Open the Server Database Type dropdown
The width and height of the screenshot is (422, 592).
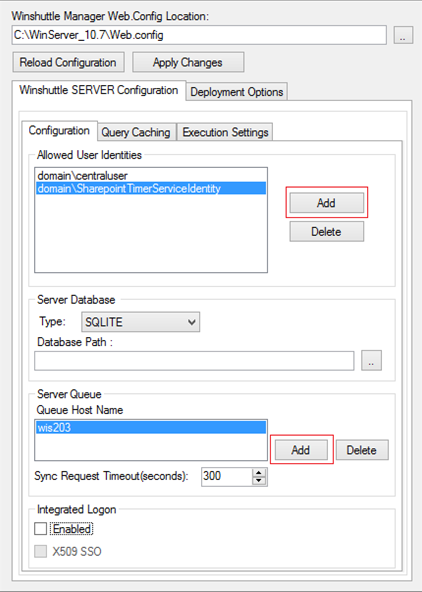click(x=140, y=322)
